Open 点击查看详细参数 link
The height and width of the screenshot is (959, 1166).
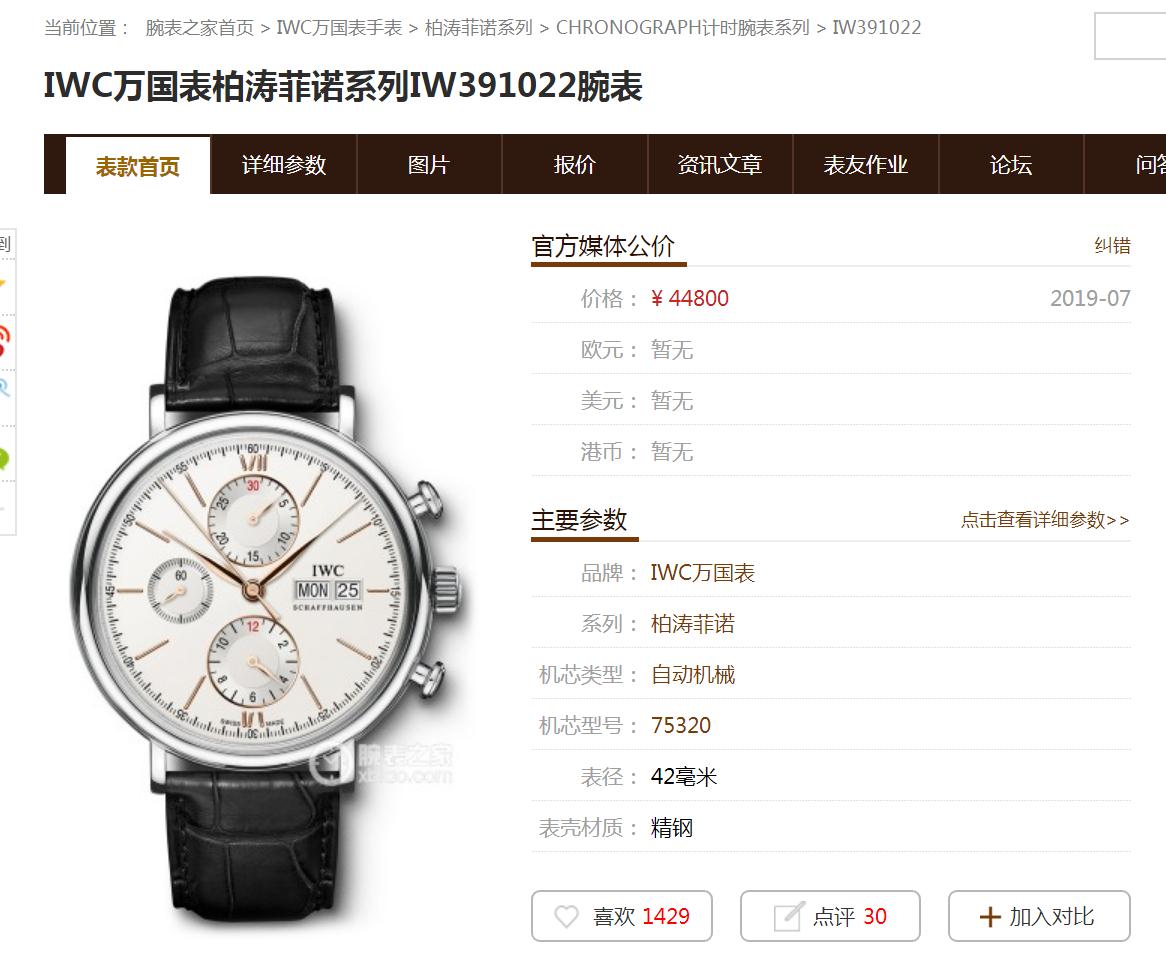[1045, 520]
